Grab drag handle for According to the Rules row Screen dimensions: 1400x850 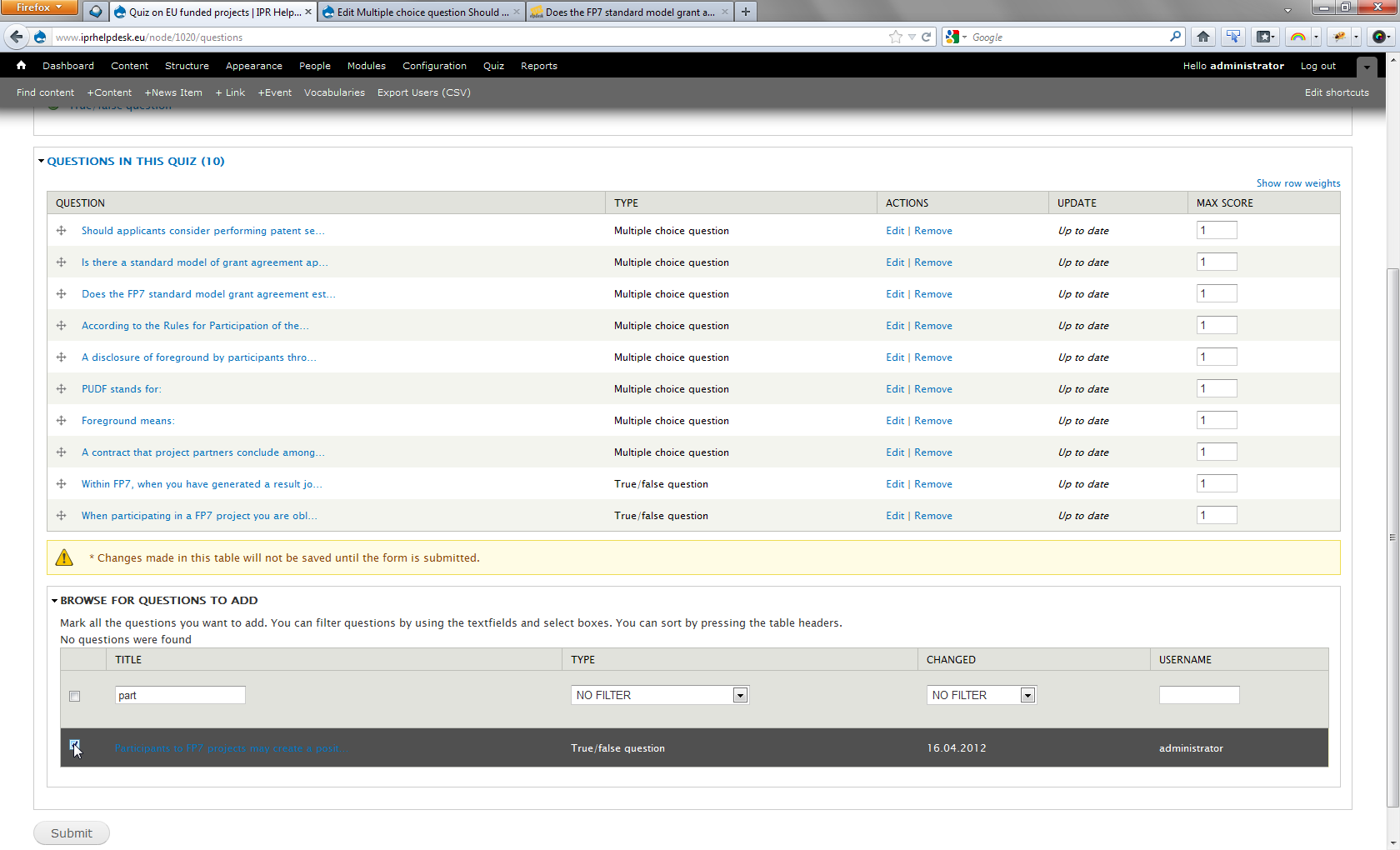coord(61,326)
